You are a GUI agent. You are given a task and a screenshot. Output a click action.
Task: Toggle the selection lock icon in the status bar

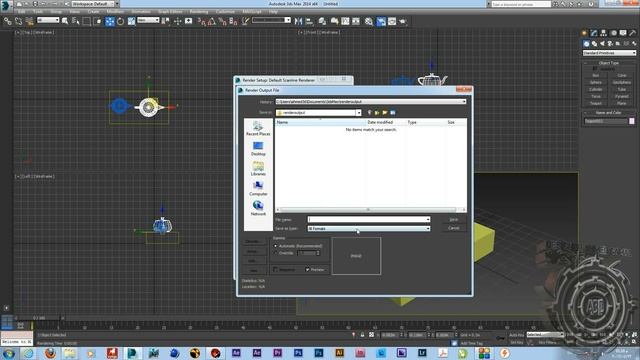(x=362, y=335)
